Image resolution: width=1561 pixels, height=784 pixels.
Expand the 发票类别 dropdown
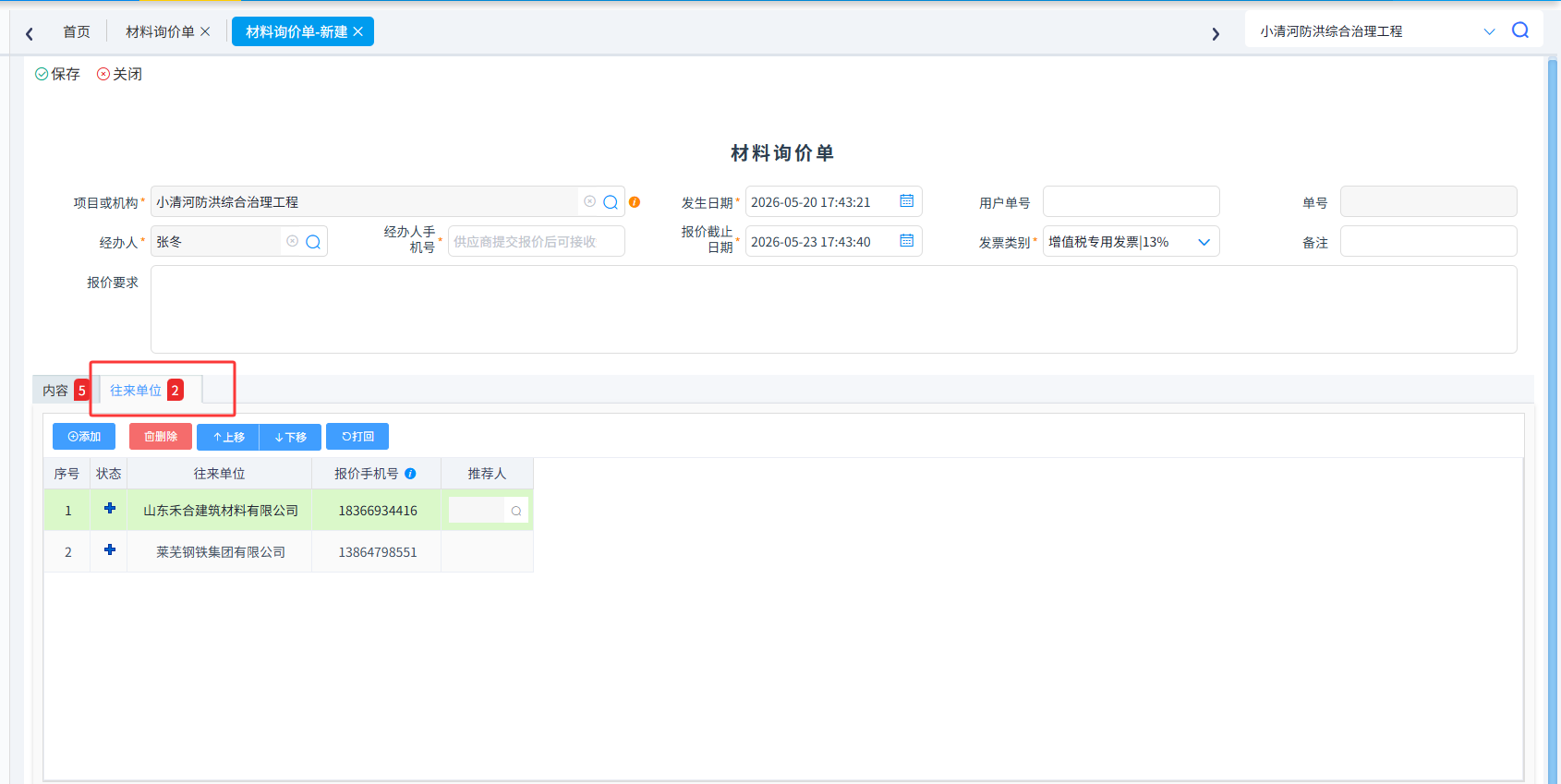pyautogui.click(x=1204, y=242)
